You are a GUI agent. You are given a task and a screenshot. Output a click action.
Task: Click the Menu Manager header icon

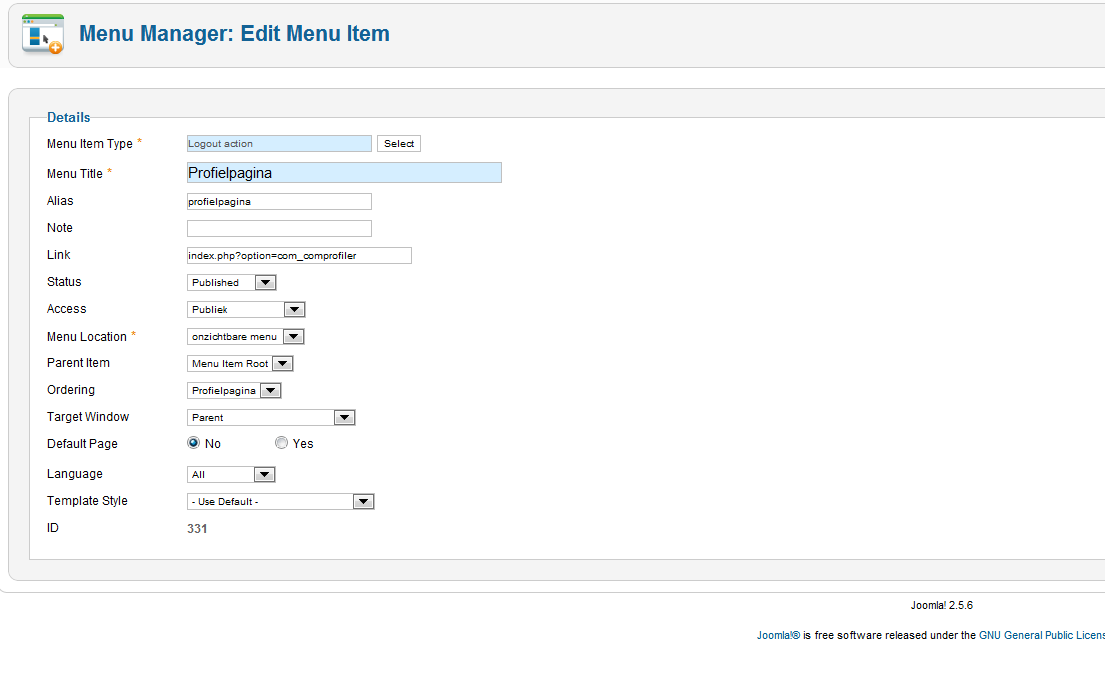(43, 34)
